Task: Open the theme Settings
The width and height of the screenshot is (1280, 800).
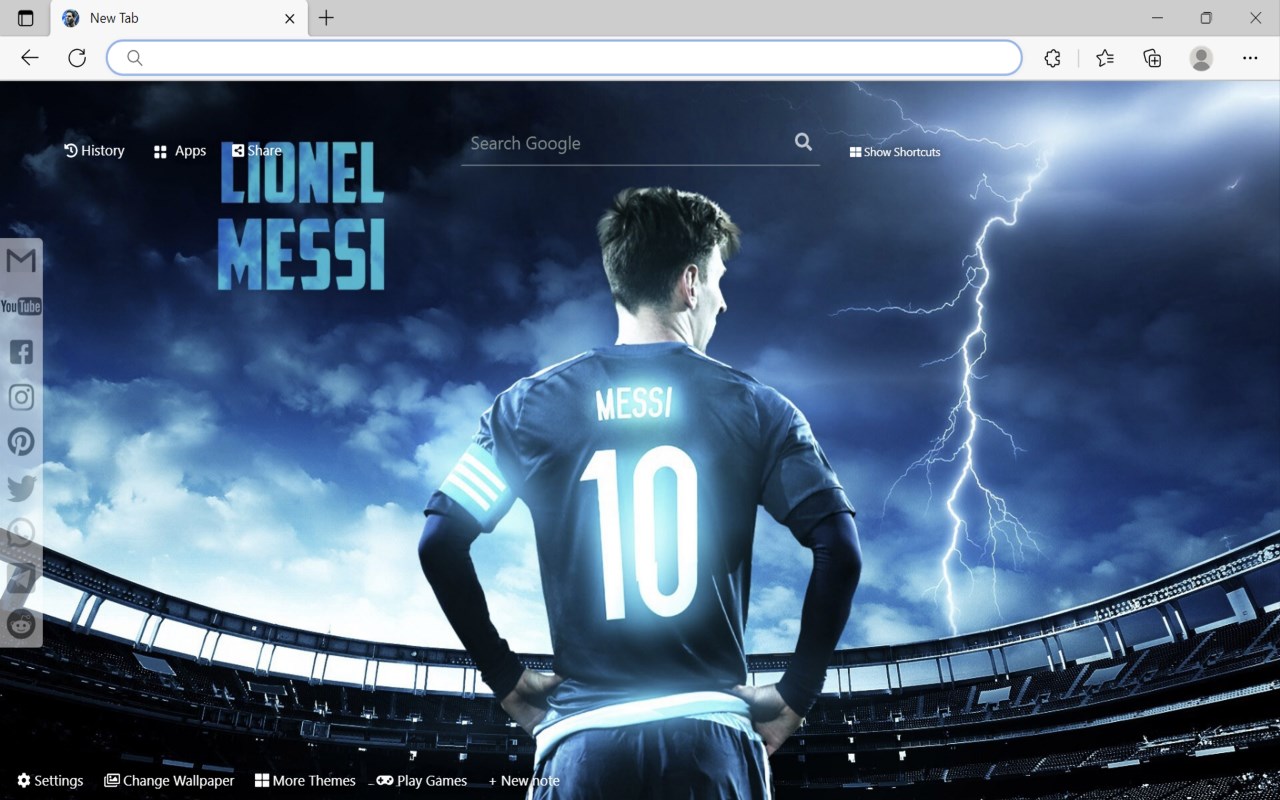Action: coord(50,781)
